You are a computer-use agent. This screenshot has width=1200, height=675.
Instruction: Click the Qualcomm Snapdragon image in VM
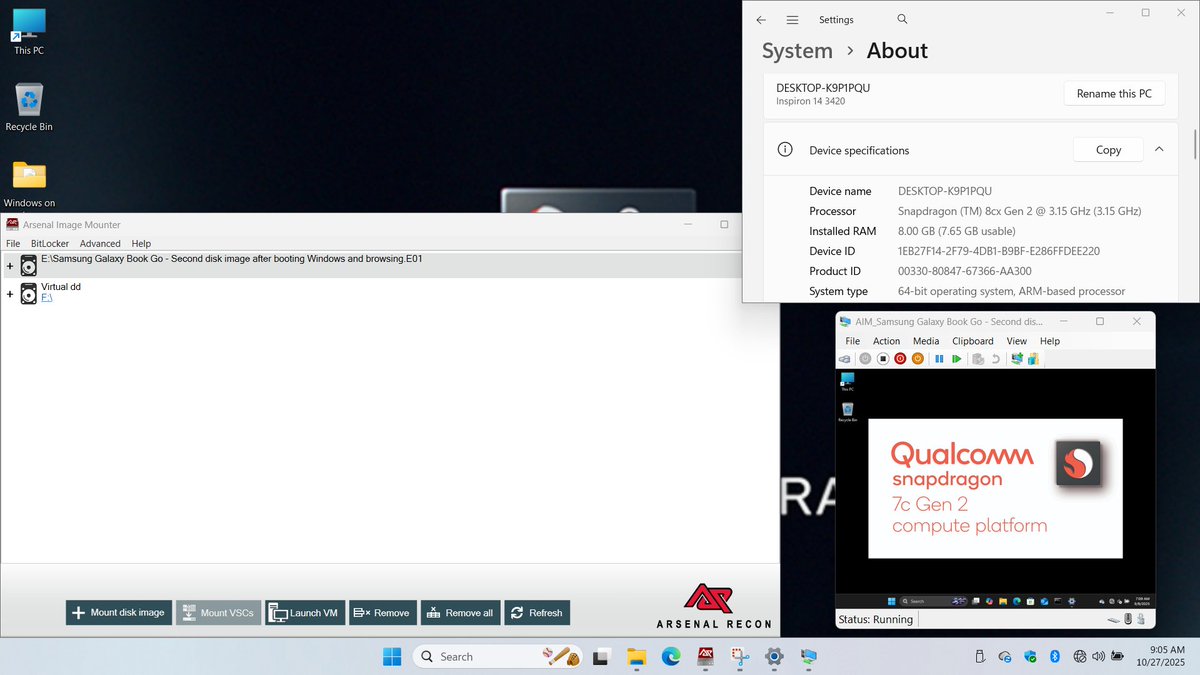pos(995,488)
